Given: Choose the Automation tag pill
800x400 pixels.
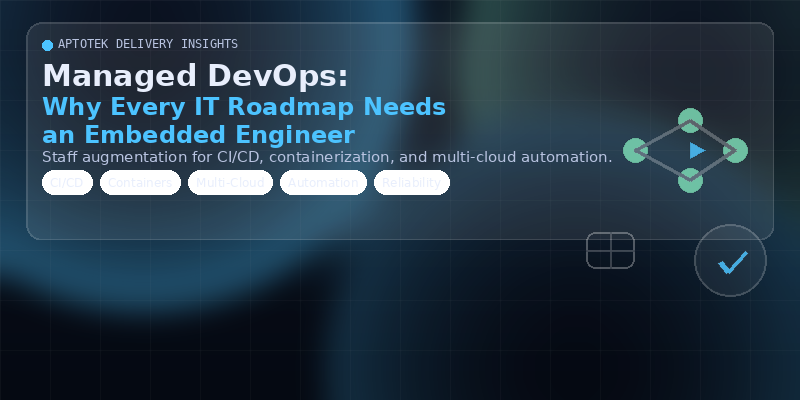Looking at the screenshot, I should click(323, 183).
